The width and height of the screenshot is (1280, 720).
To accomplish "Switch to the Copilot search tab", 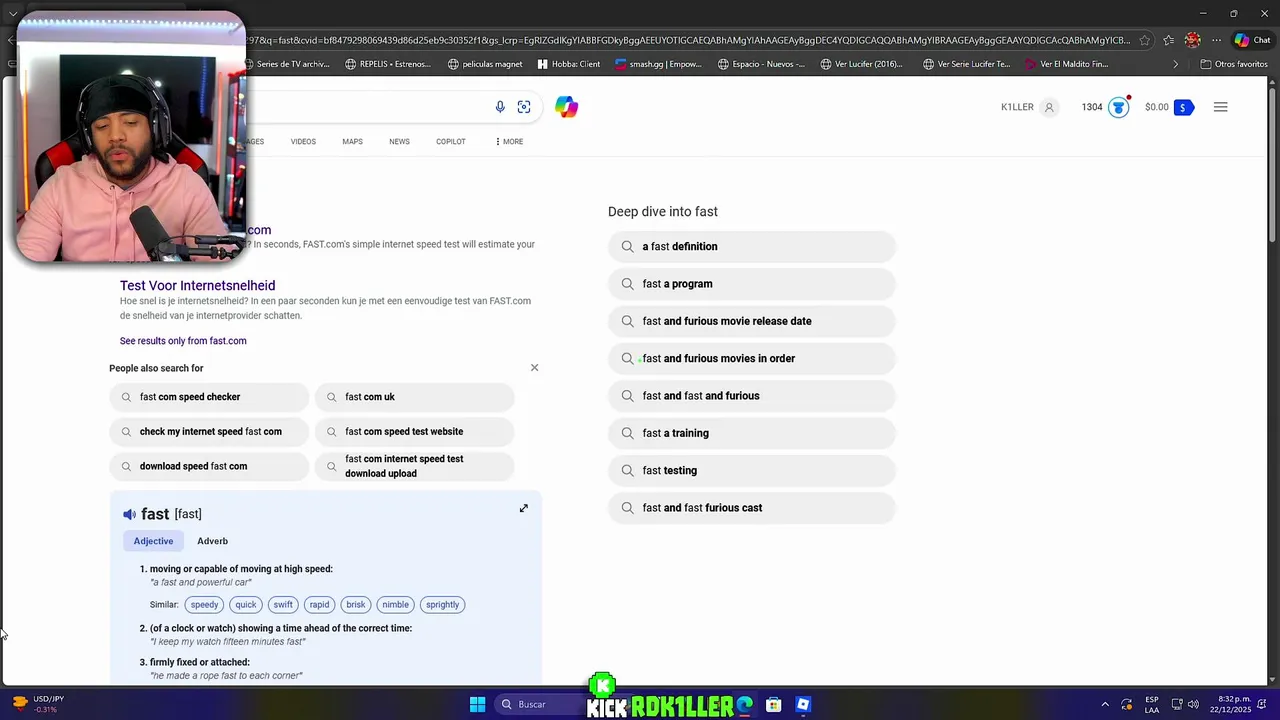I will pos(451,142).
